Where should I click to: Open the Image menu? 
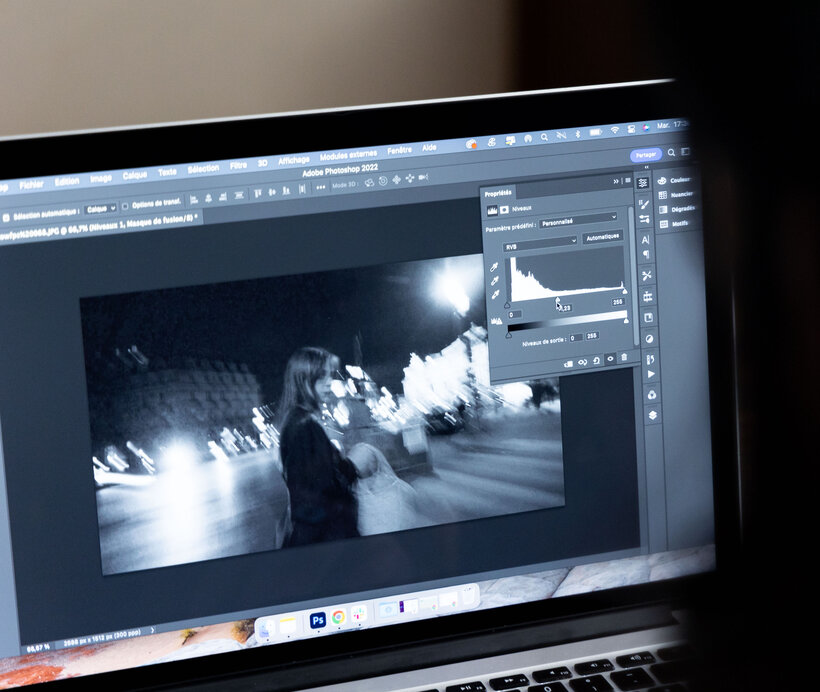[101, 178]
